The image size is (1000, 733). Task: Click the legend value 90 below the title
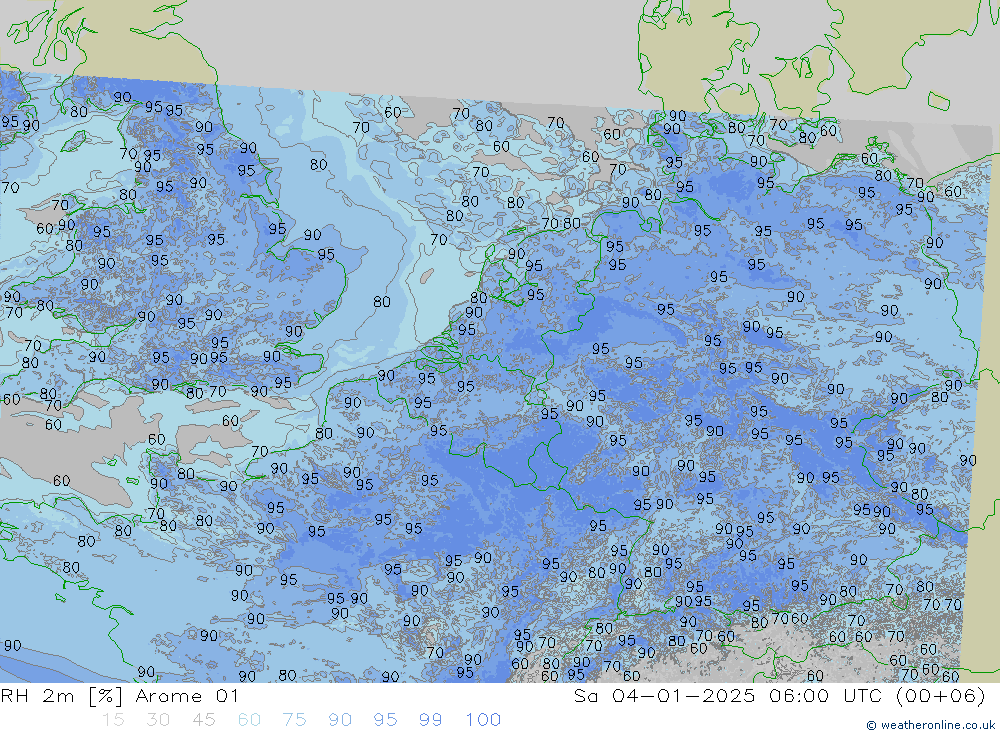tap(340, 720)
